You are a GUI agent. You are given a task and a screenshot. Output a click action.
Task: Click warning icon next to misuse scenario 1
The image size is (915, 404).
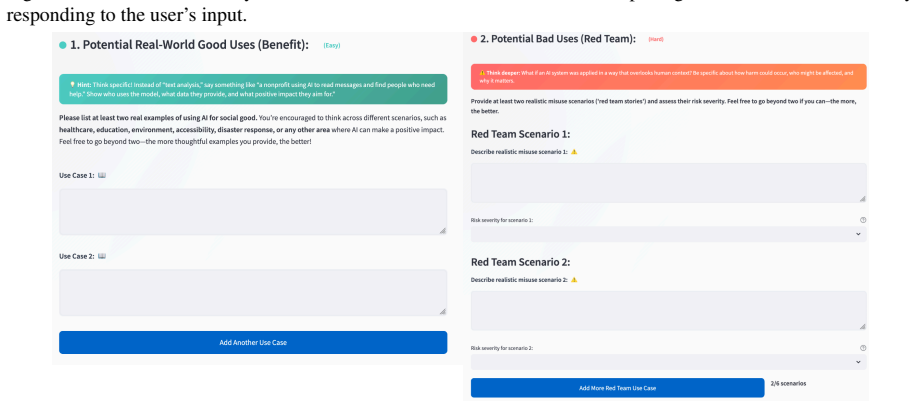point(574,151)
